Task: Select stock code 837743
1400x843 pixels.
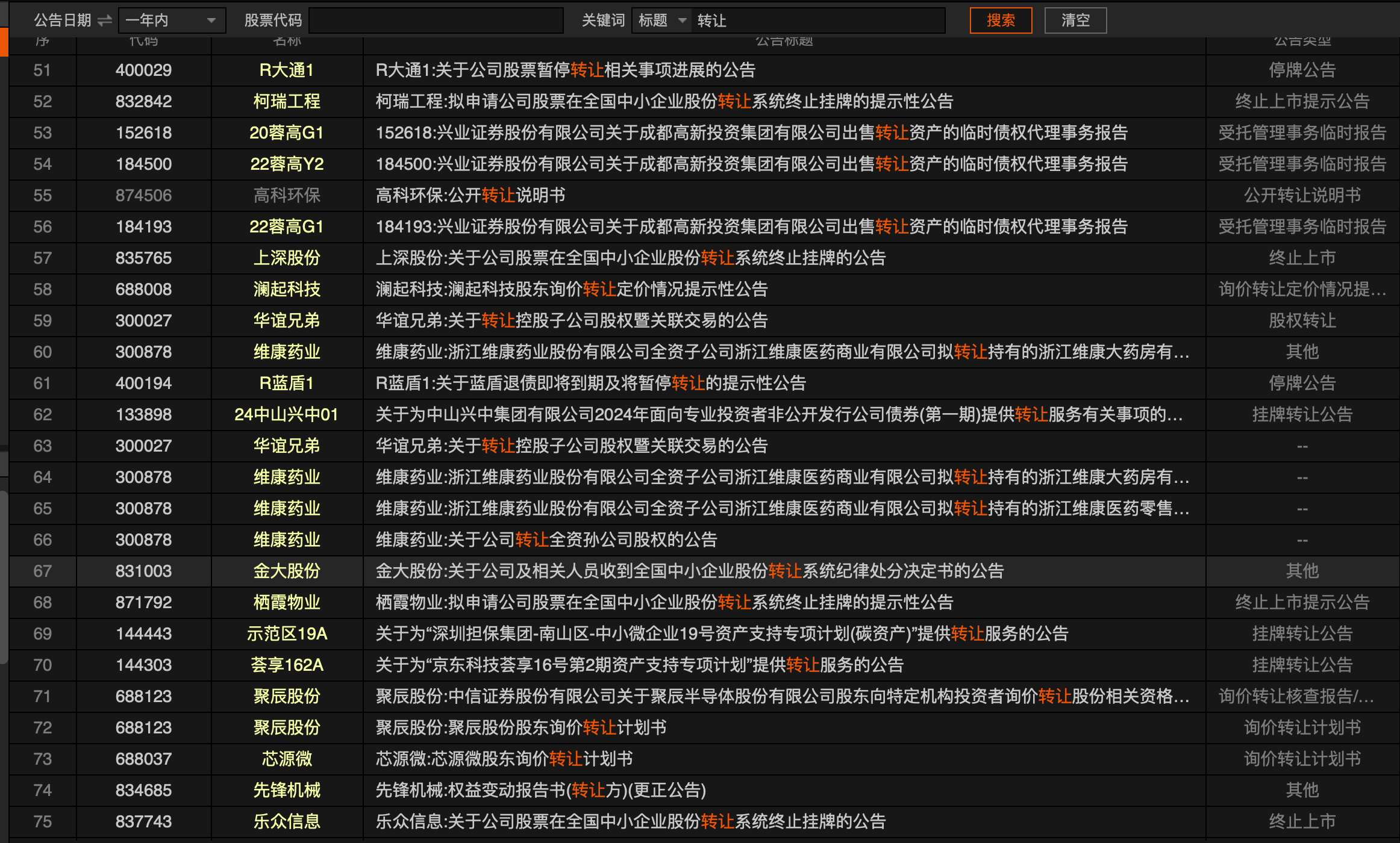Action: [x=143, y=821]
